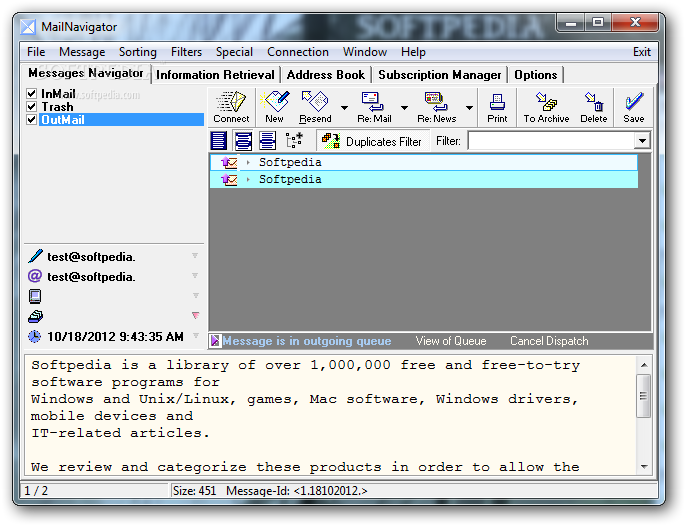686x526 pixels.
Task: Click message preview scrollbar up arrow
Action: pyautogui.click(x=644, y=365)
